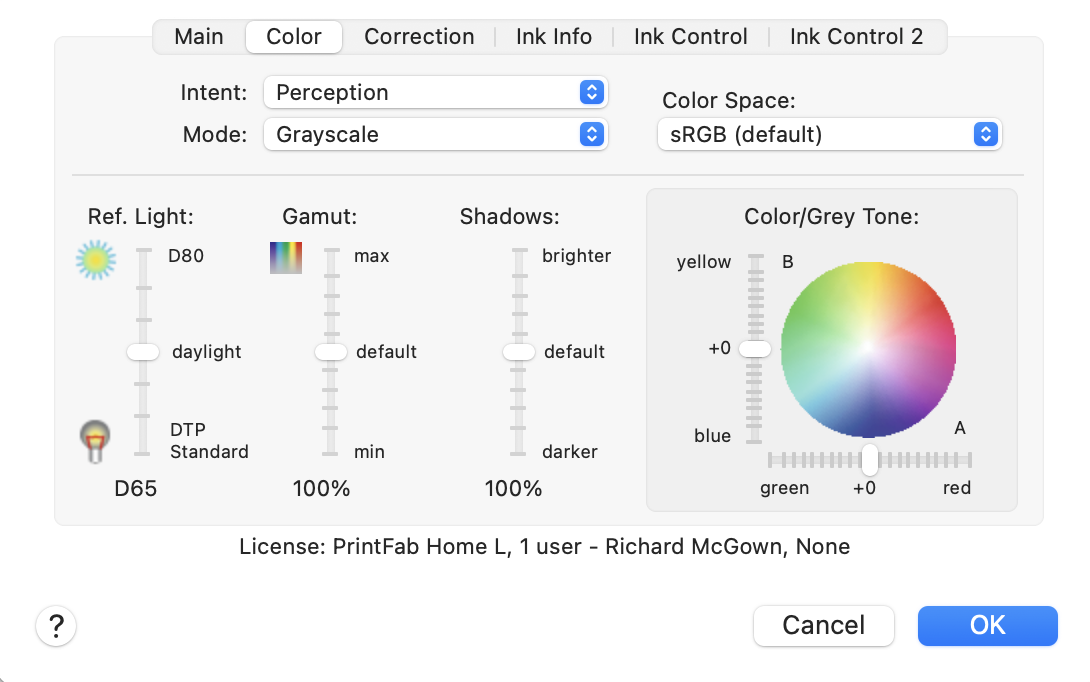The image size is (1090, 682).
Task: Open the Ink Info tab
Action: click(x=554, y=37)
